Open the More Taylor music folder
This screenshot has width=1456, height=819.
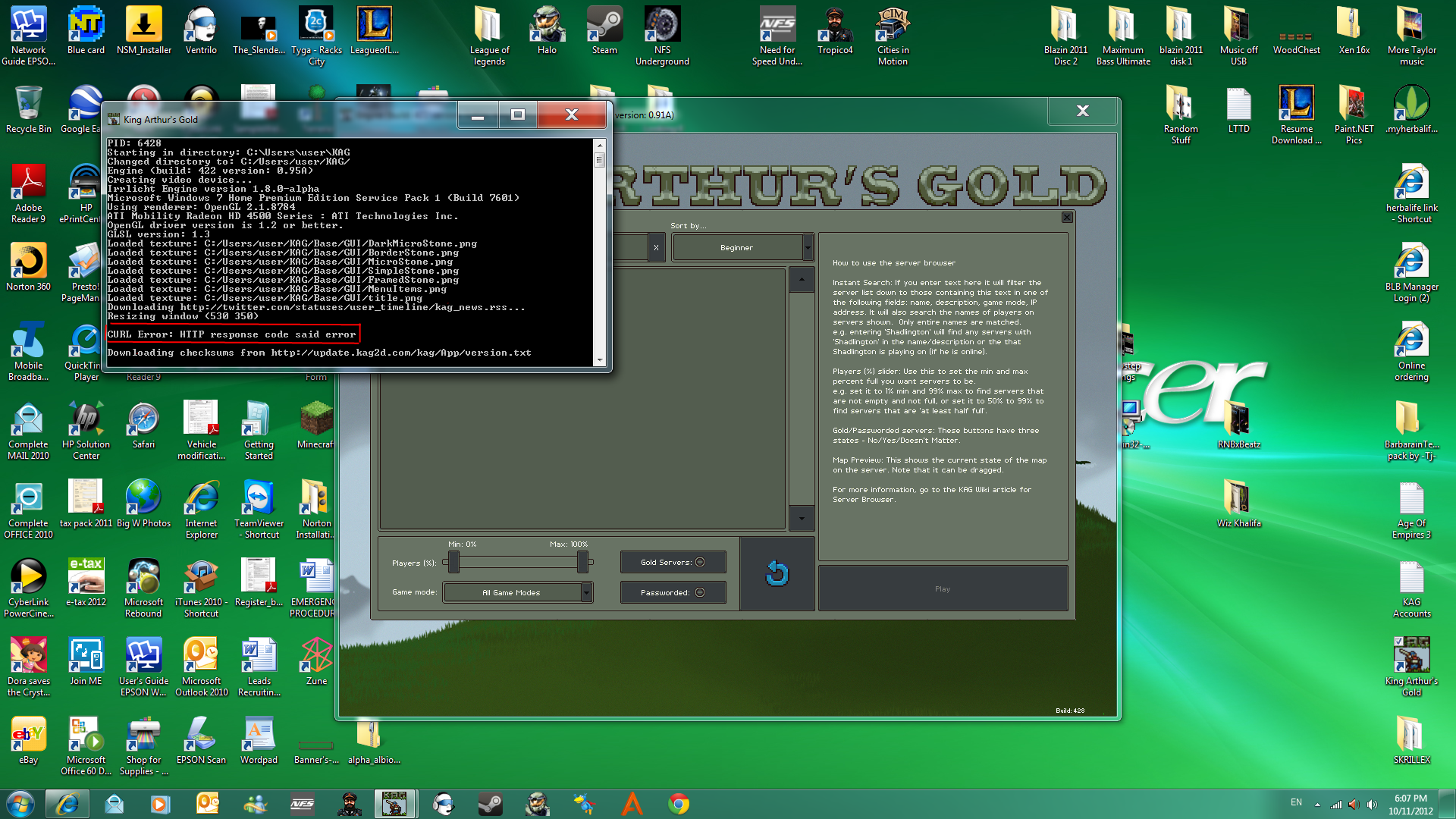(x=1411, y=35)
